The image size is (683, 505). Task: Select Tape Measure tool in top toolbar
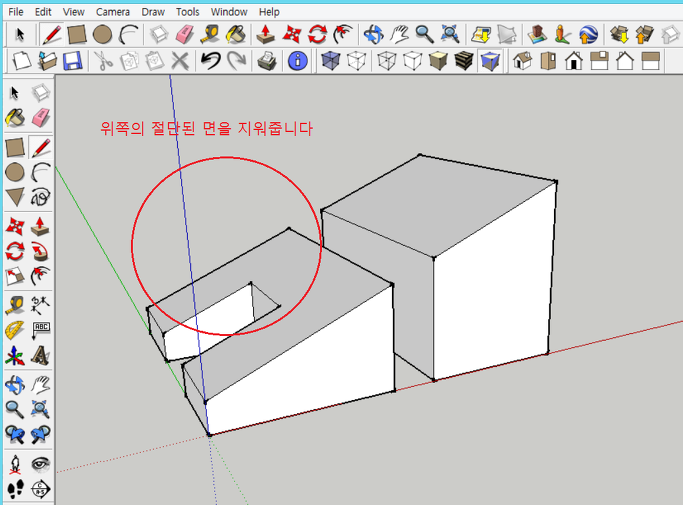(210, 34)
